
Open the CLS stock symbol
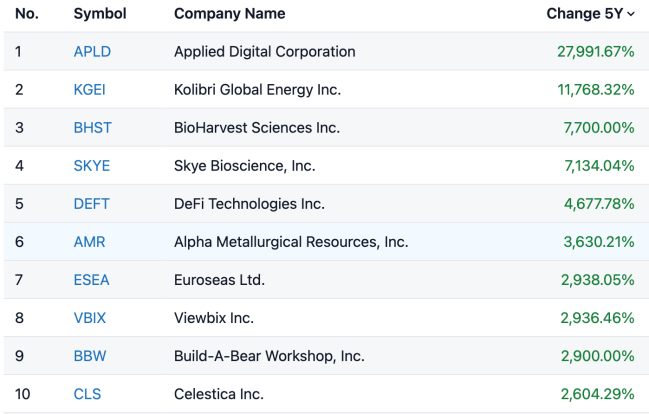pos(87,394)
